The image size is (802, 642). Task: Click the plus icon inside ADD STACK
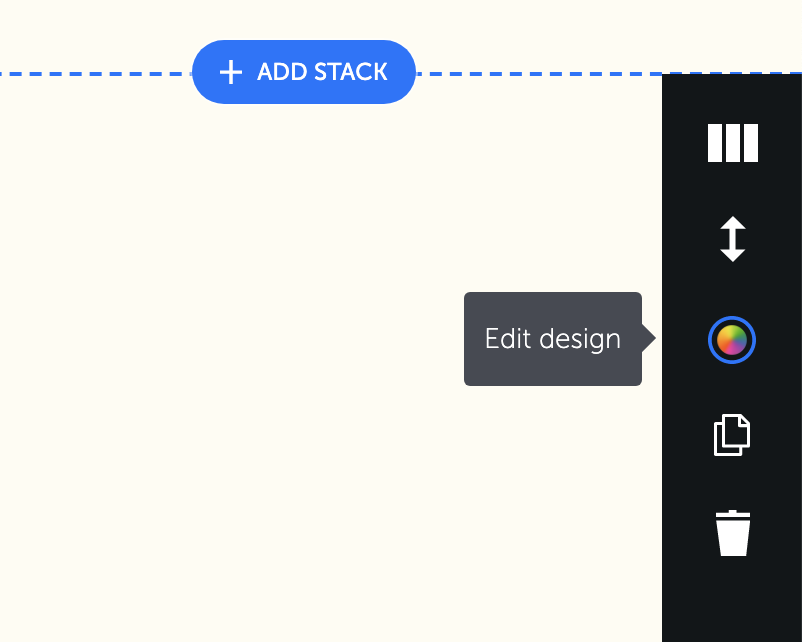pyautogui.click(x=232, y=71)
